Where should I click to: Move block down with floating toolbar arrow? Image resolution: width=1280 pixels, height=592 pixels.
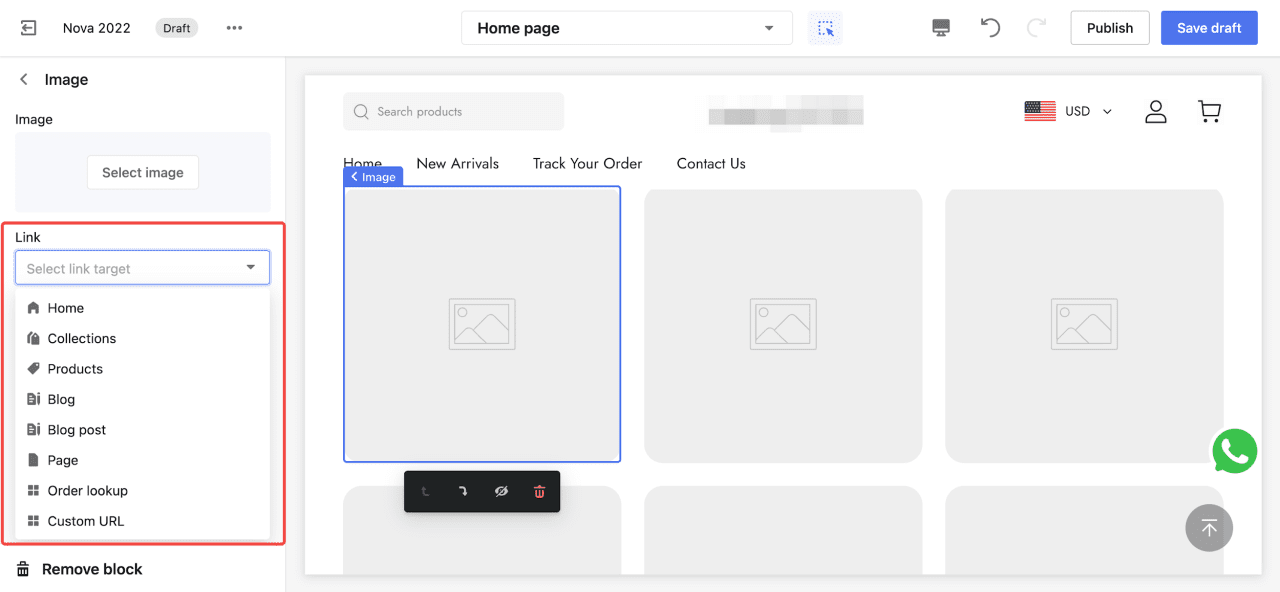click(463, 492)
